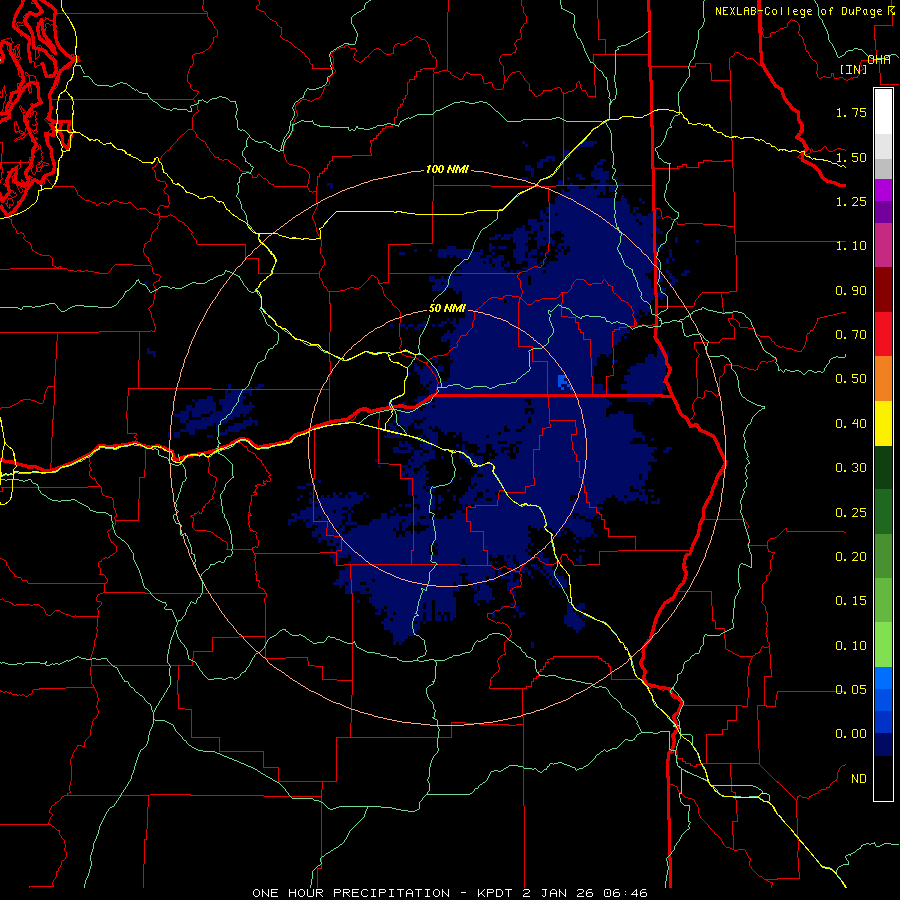Pick the white swatch in the color scale

[883, 112]
